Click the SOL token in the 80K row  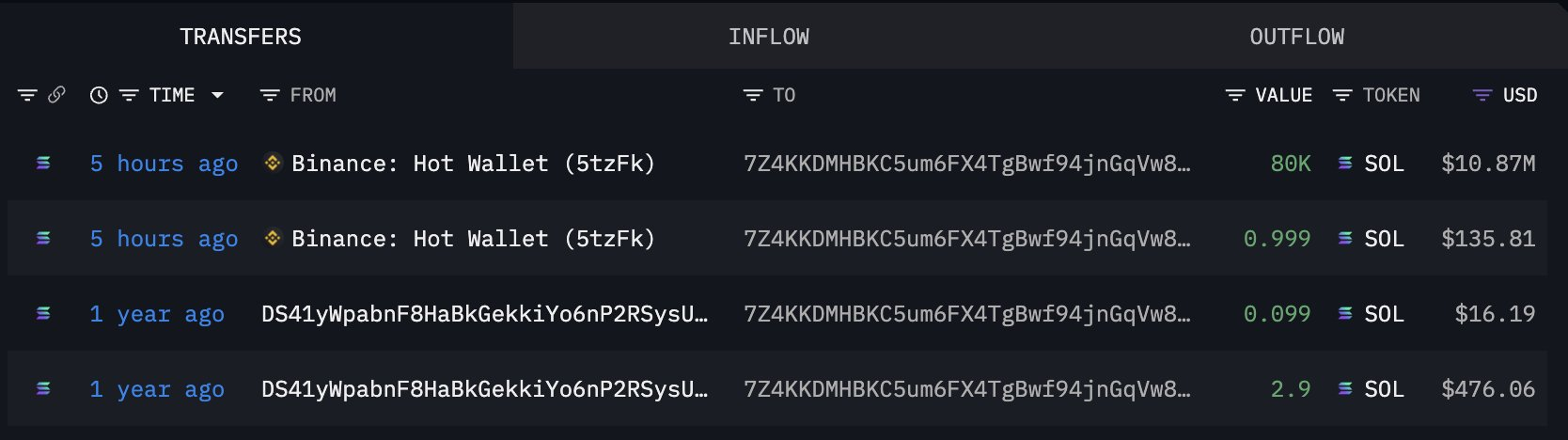(x=1383, y=164)
